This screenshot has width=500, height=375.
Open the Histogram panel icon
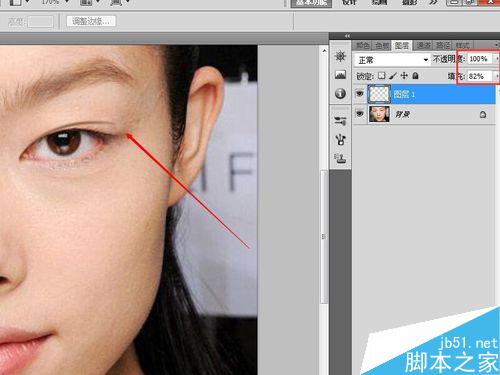[340, 75]
